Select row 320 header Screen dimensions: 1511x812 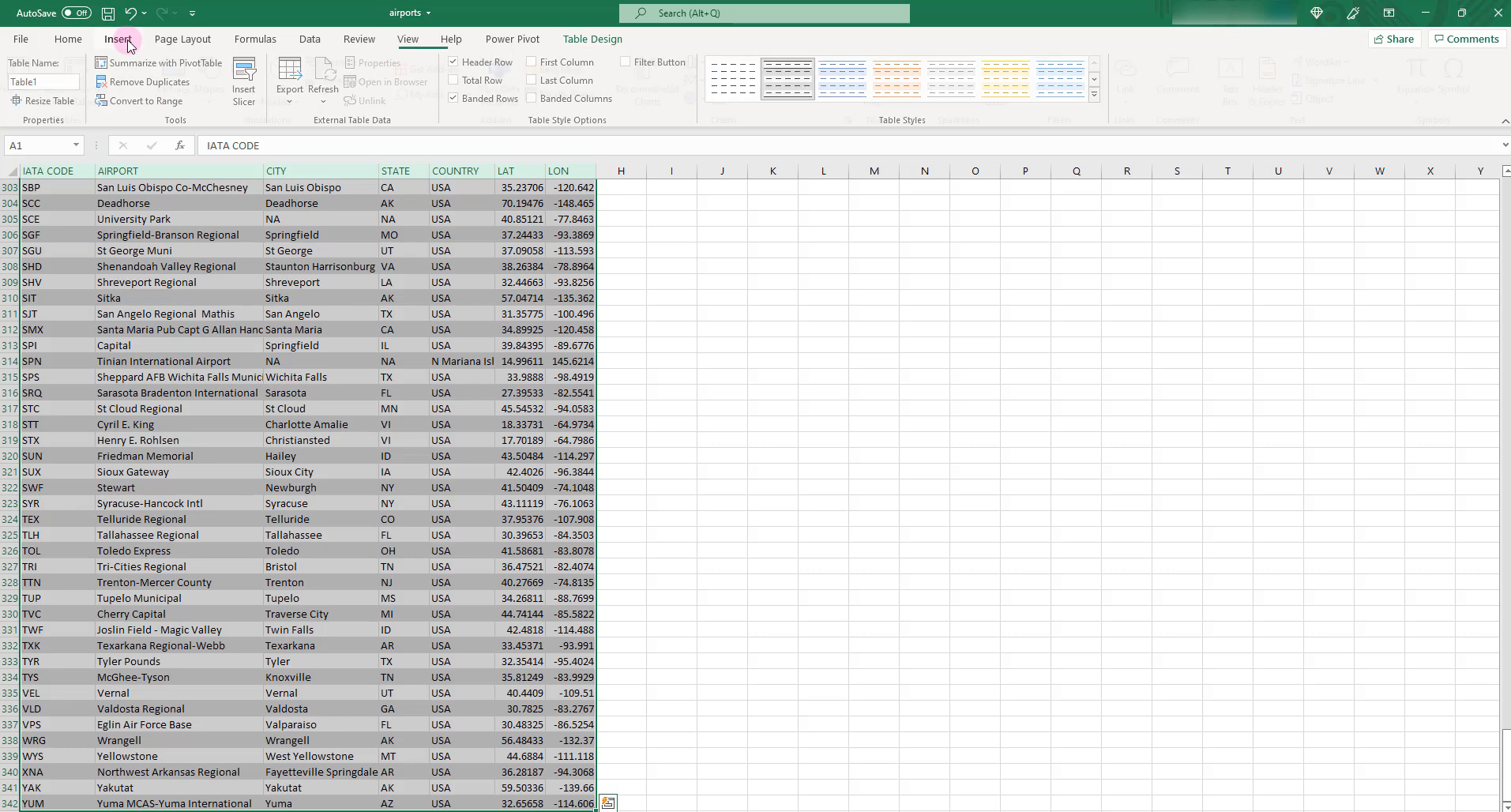(x=9, y=456)
